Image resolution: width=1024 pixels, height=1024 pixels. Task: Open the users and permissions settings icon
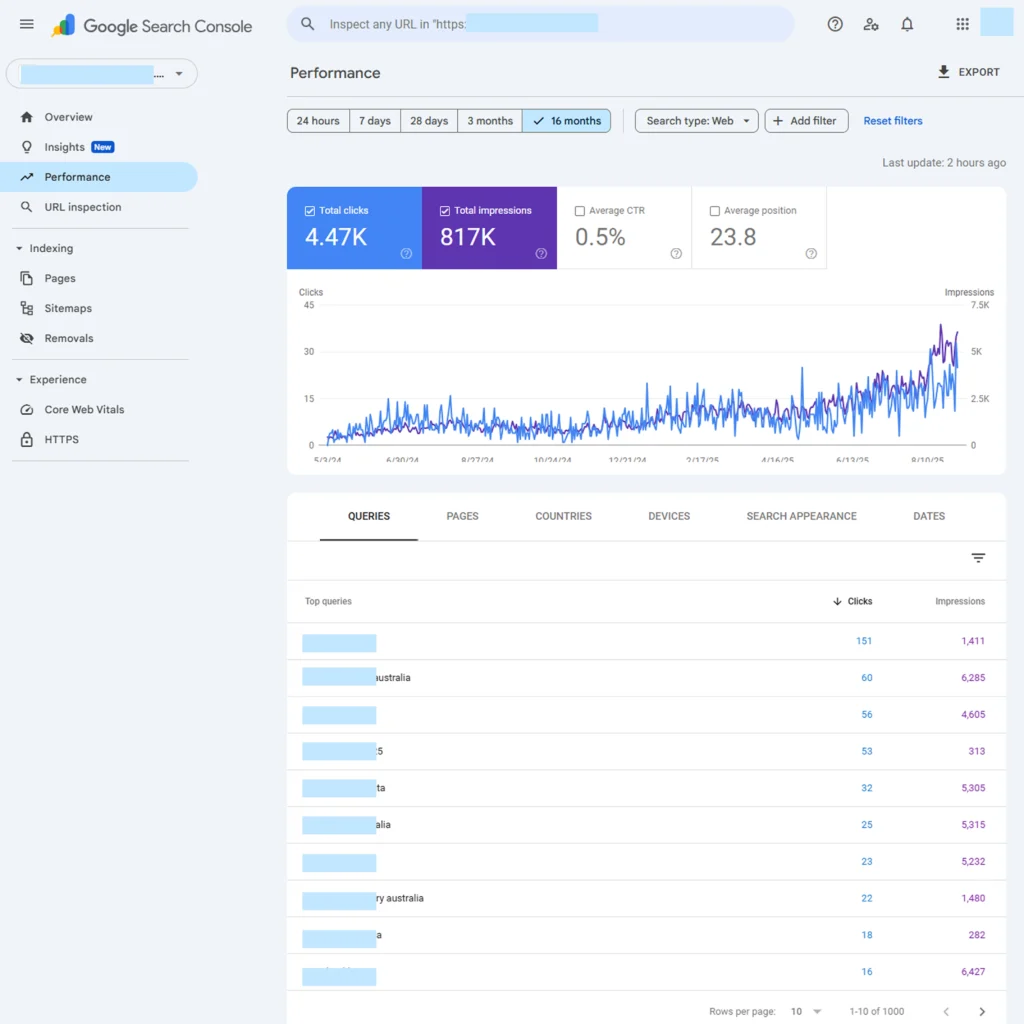pyautogui.click(x=871, y=25)
